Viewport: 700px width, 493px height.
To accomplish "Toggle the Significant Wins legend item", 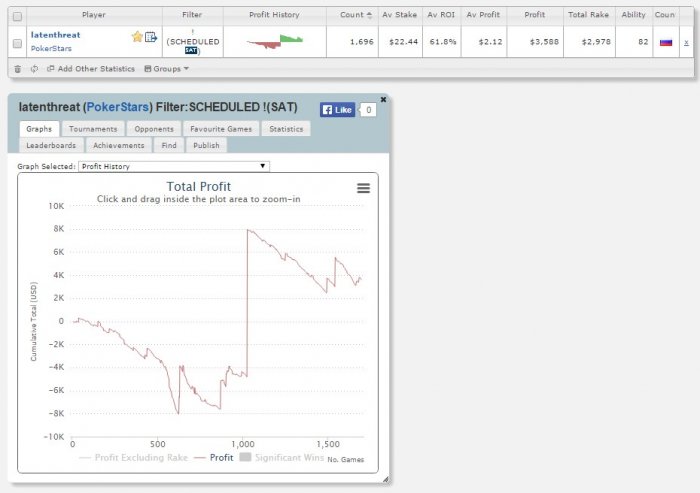I will (282, 458).
